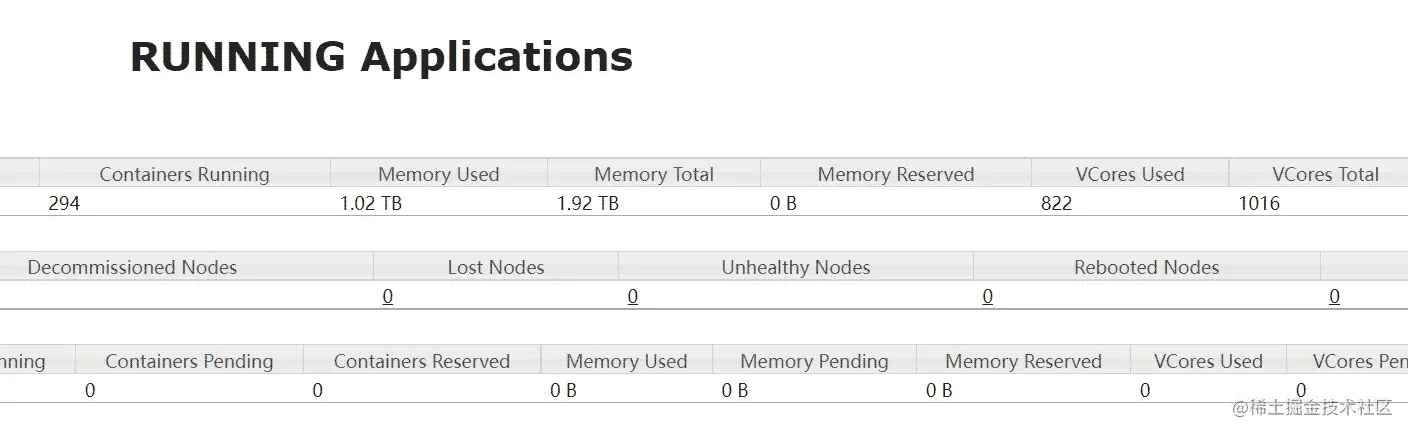Select the 0 B value under Memory Pending
This screenshot has height=433, width=1408.
pyautogui.click(x=735, y=391)
